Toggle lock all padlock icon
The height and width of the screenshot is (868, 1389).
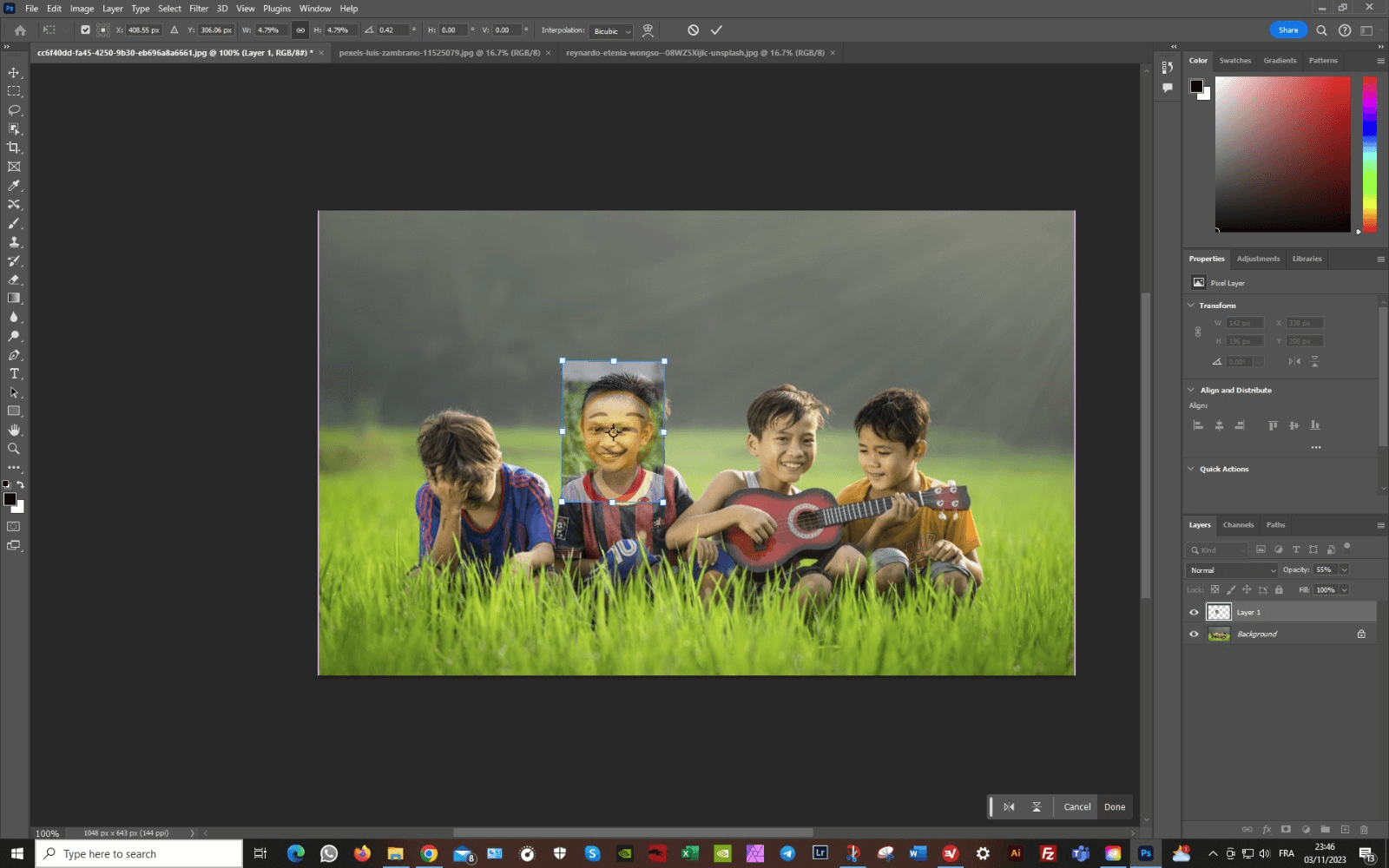pos(1279,589)
